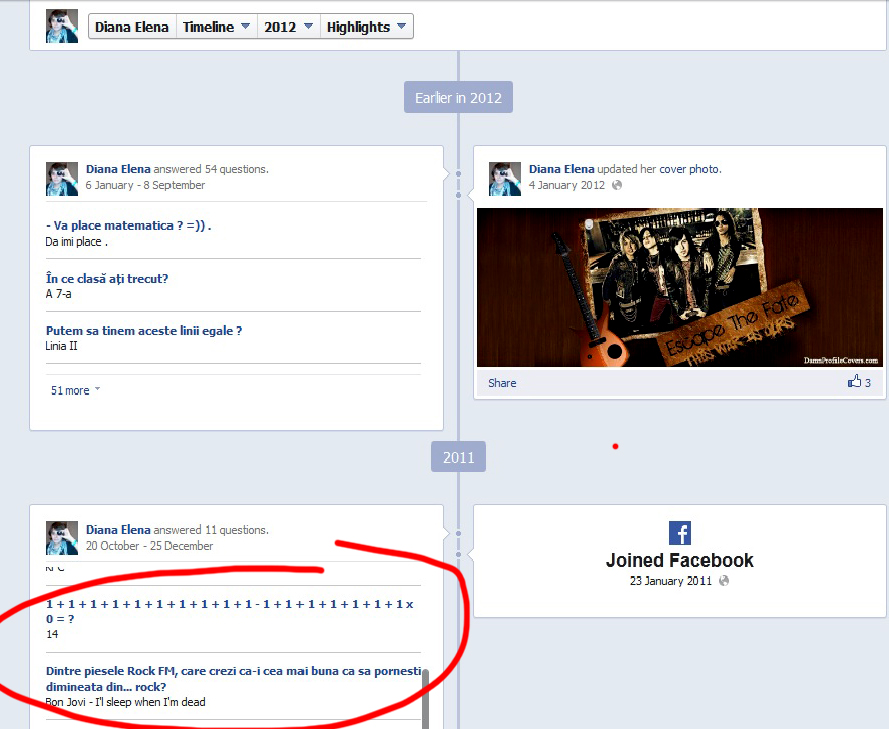Open the cover photo link text
The image size is (889, 729).
point(688,169)
